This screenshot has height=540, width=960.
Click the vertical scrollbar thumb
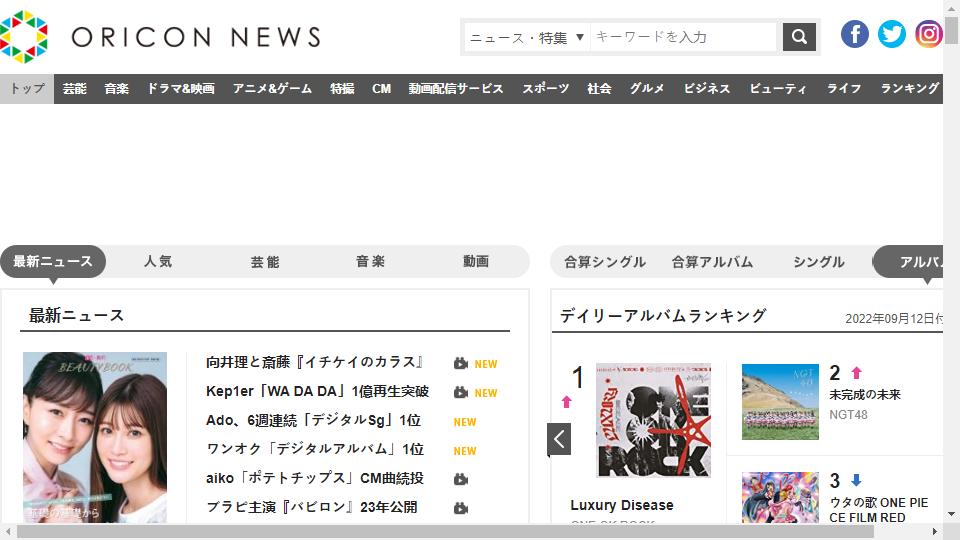click(x=951, y=29)
